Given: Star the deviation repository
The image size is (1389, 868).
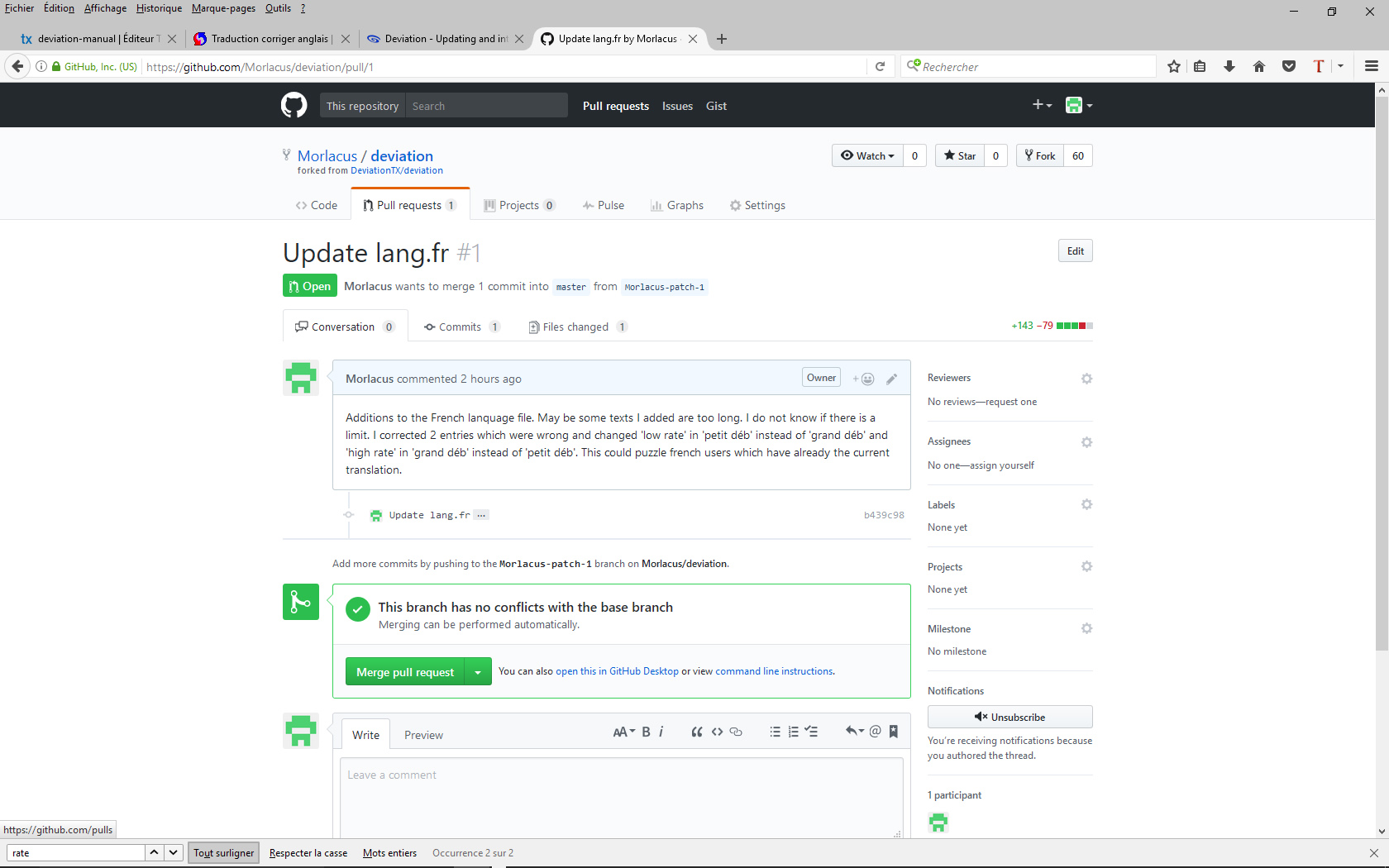Looking at the screenshot, I should point(960,155).
